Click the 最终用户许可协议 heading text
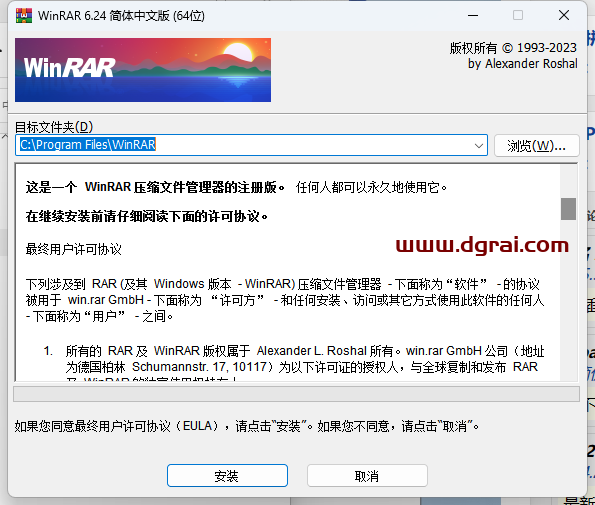 click(74, 249)
